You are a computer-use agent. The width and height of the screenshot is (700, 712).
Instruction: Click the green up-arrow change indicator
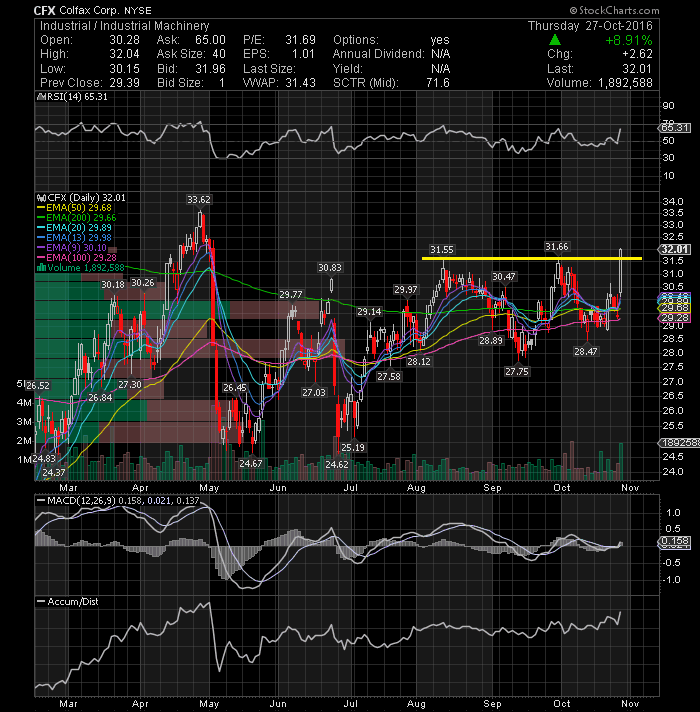(x=554, y=40)
